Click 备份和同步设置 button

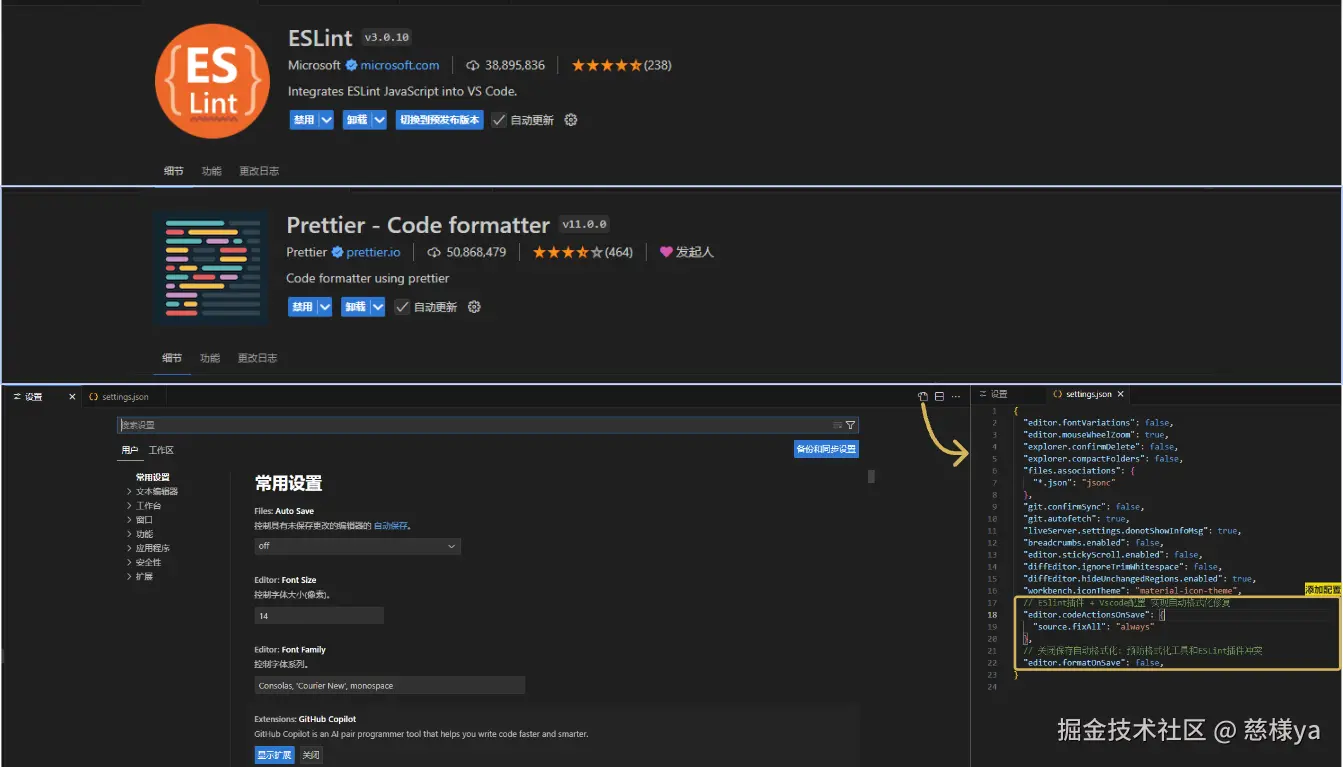tap(826, 449)
